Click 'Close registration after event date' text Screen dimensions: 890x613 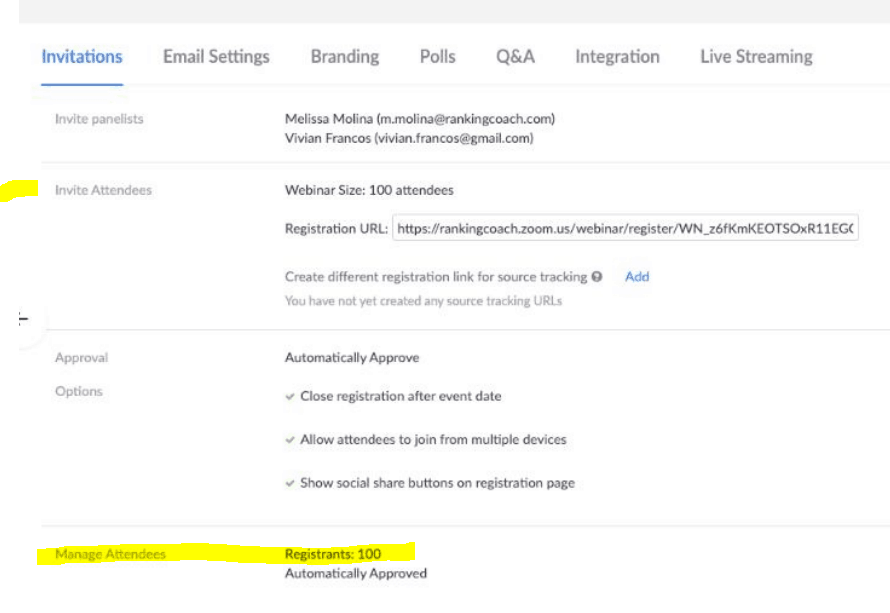[x=401, y=396]
